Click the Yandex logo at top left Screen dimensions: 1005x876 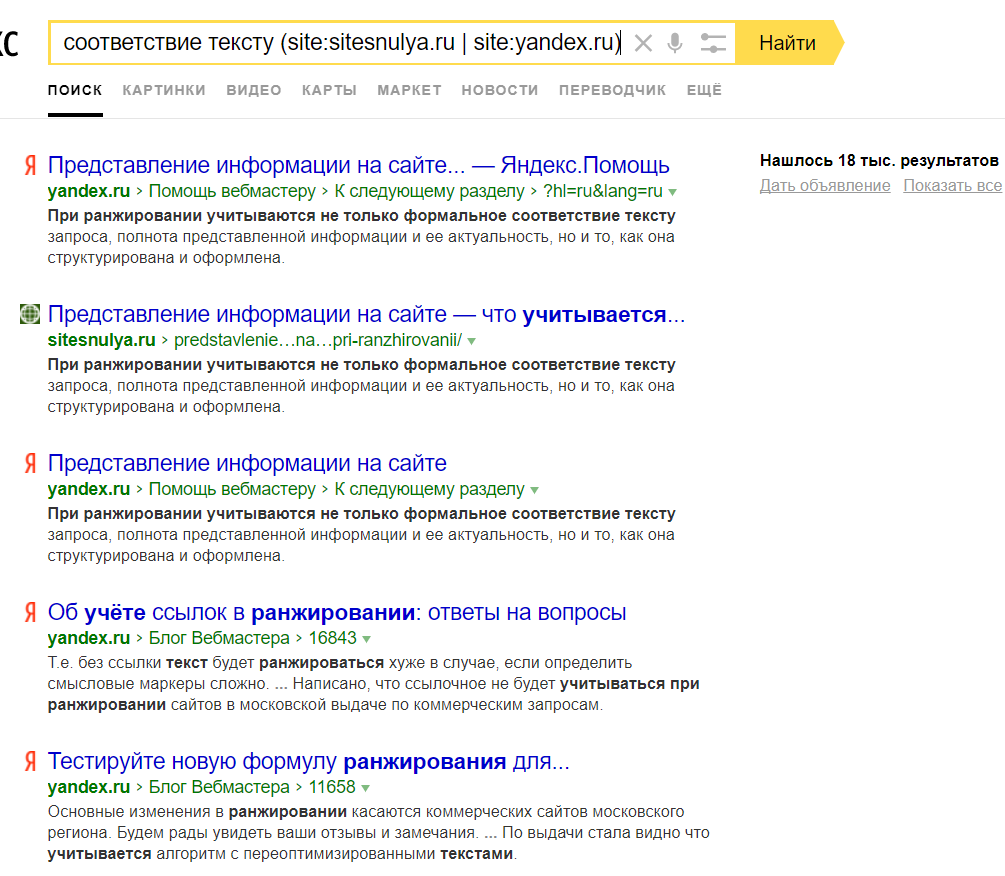tap(8, 43)
